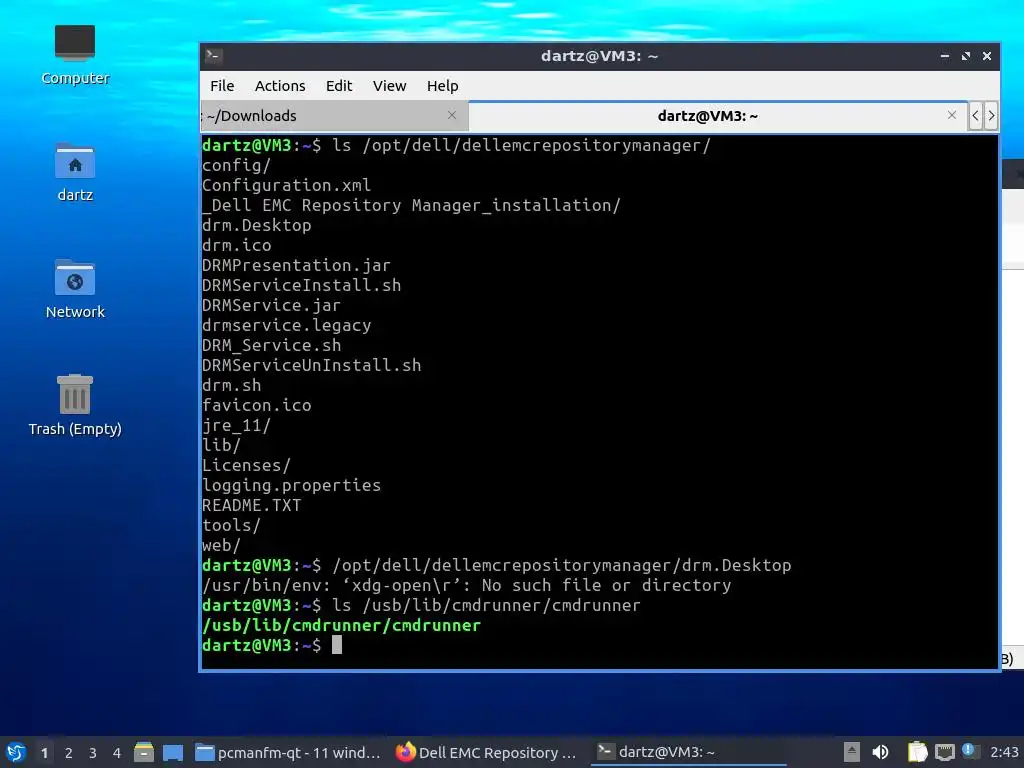The width and height of the screenshot is (1024, 768).
Task: Open the volume control tray icon
Action: click(x=880, y=752)
